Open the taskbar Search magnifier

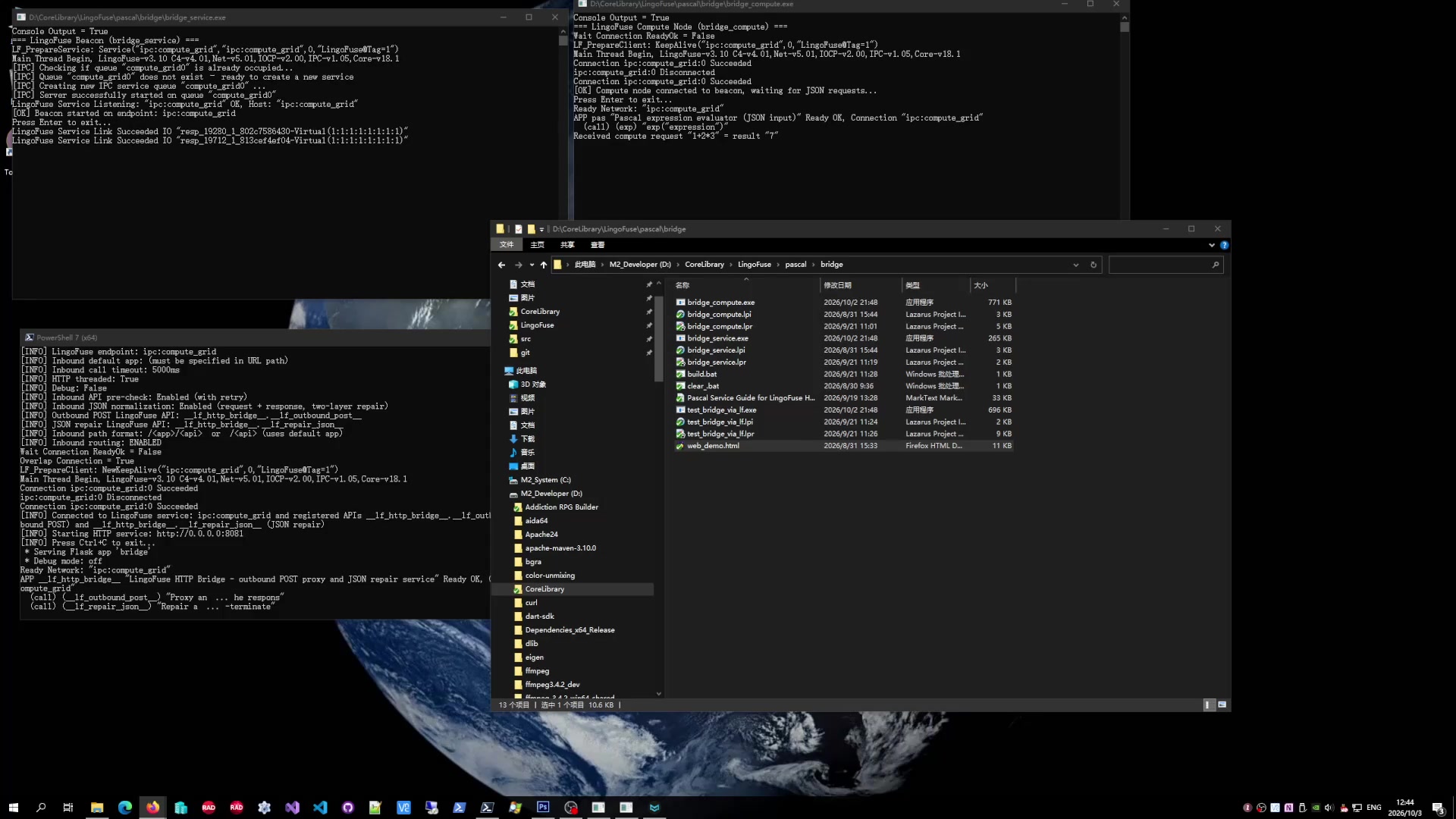(41, 808)
